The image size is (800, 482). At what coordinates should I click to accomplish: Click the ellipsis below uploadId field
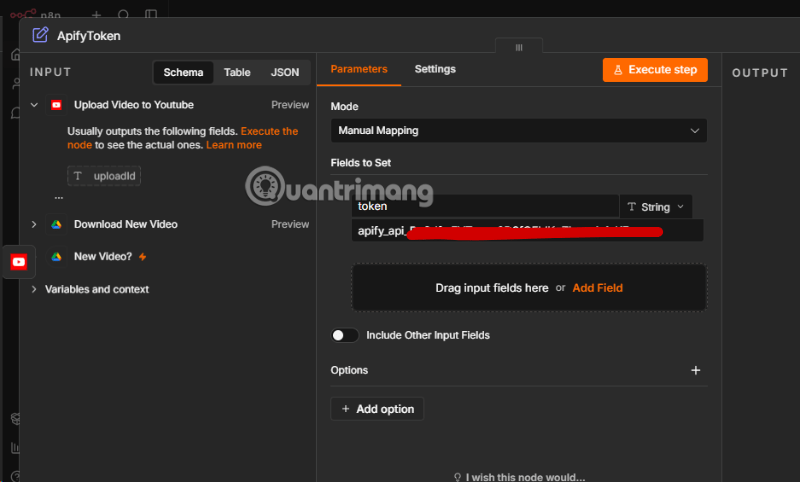pyautogui.click(x=59, y=197)
